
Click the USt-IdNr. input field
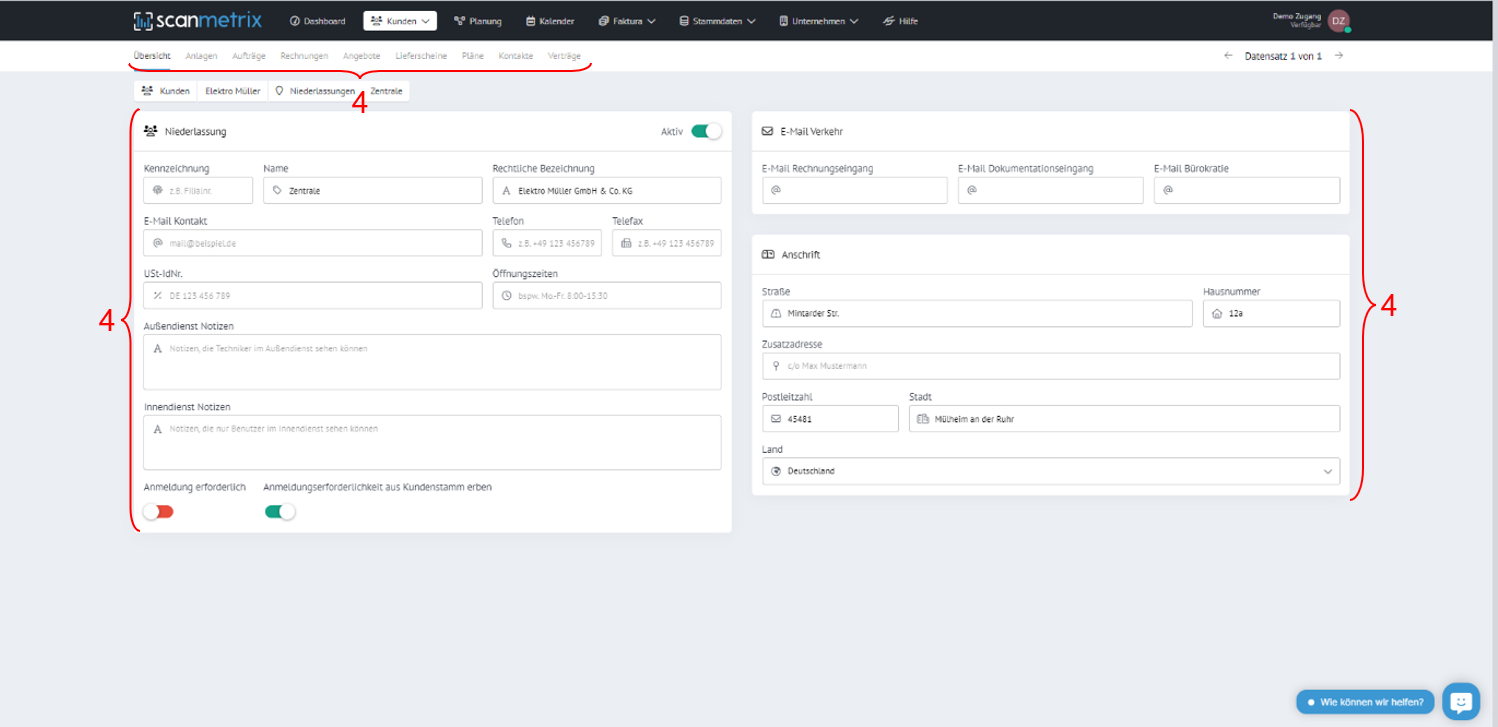(313, 295)
